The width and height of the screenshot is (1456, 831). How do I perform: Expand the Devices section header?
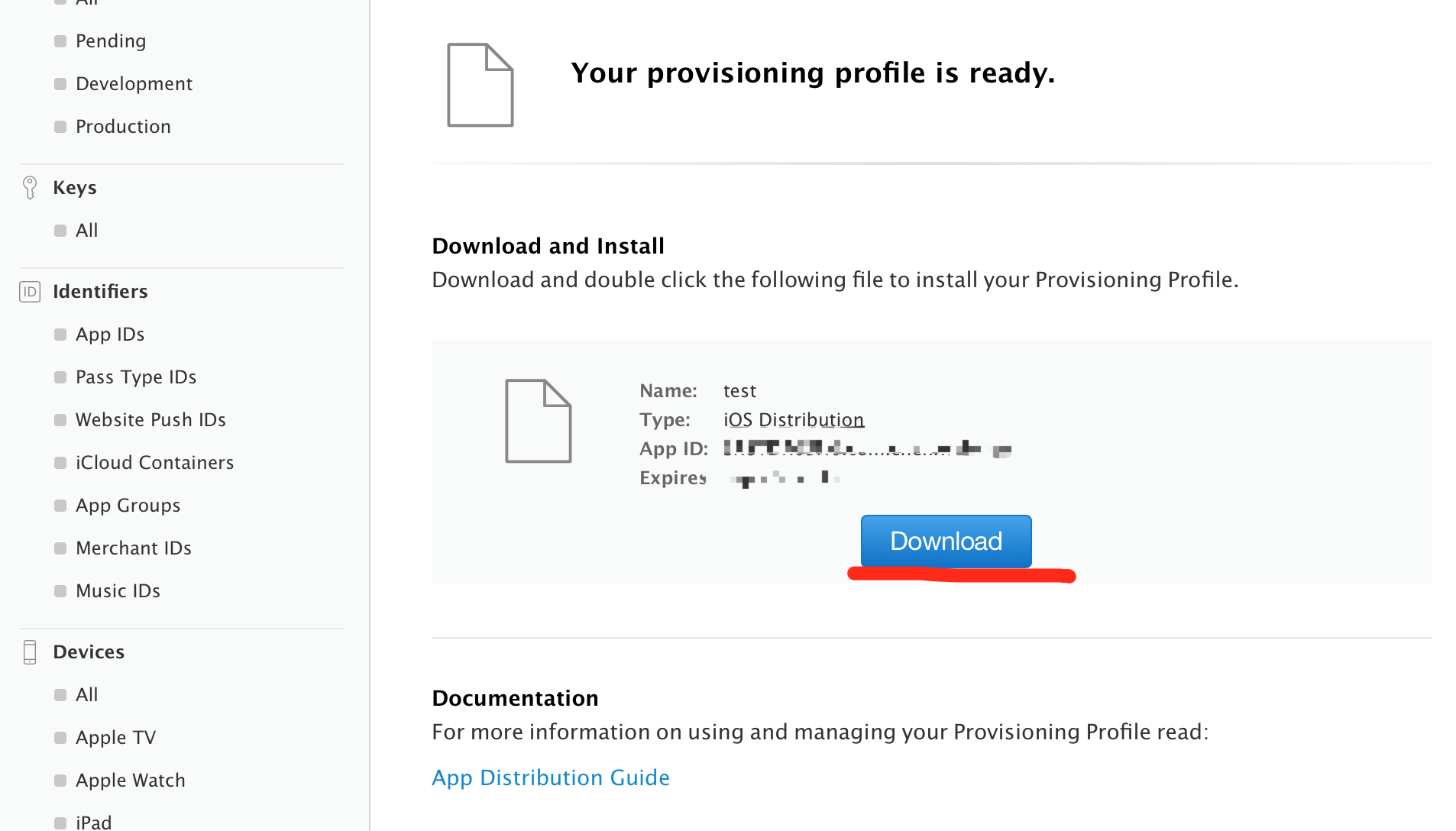tap(89, 652)
